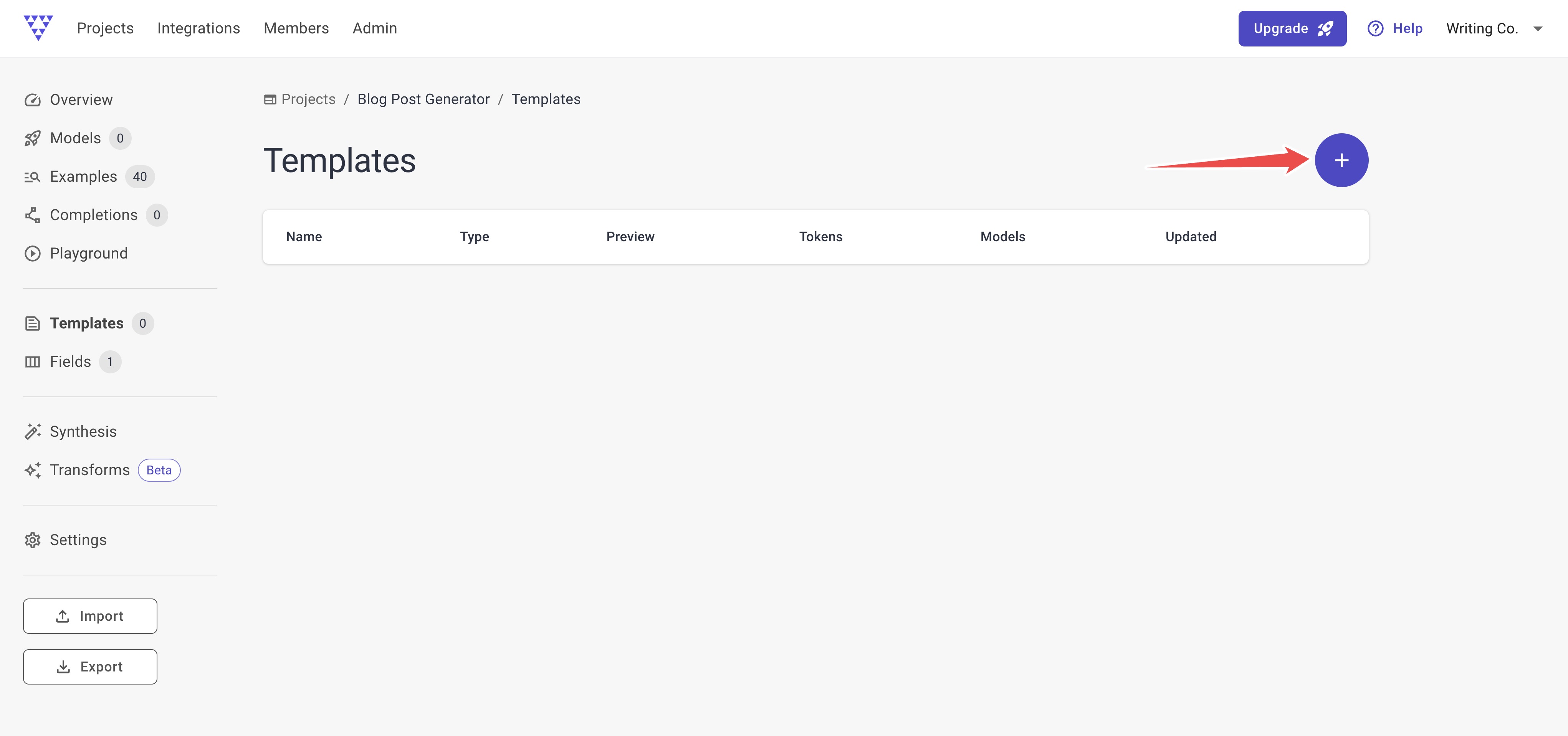Click the Examples search-list icon
Viewport: 1568px width, 736px height.
(x=32, y=177)
